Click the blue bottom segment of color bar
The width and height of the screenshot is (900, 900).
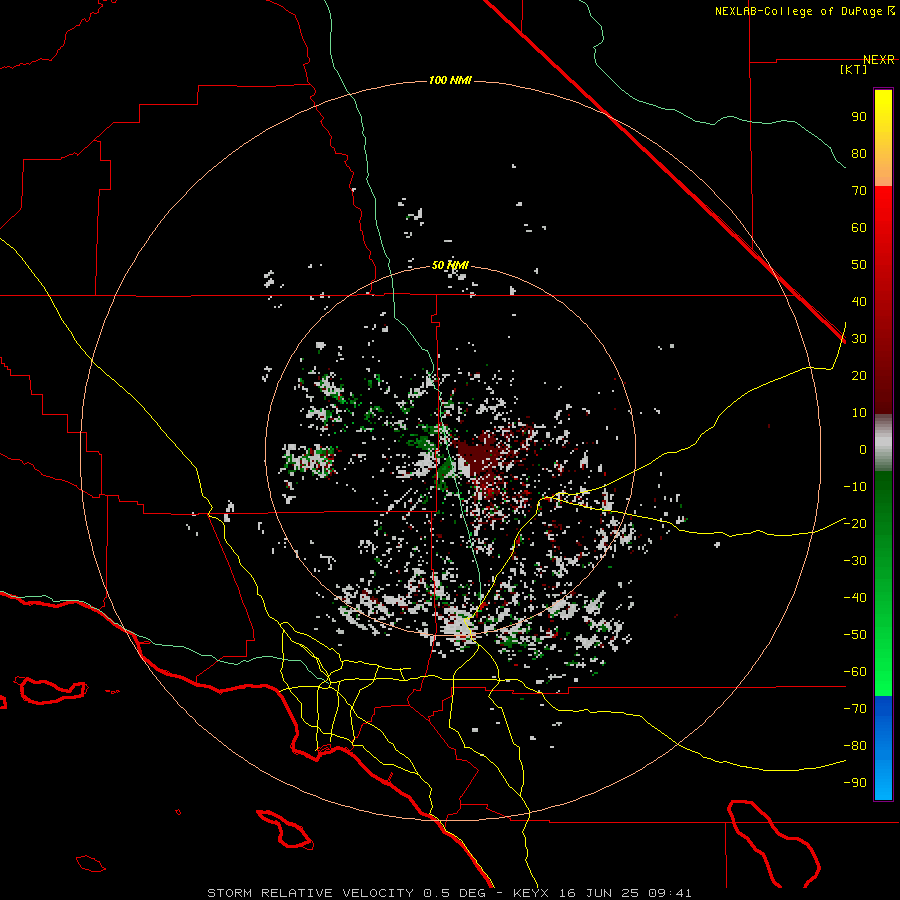(883, 748)
